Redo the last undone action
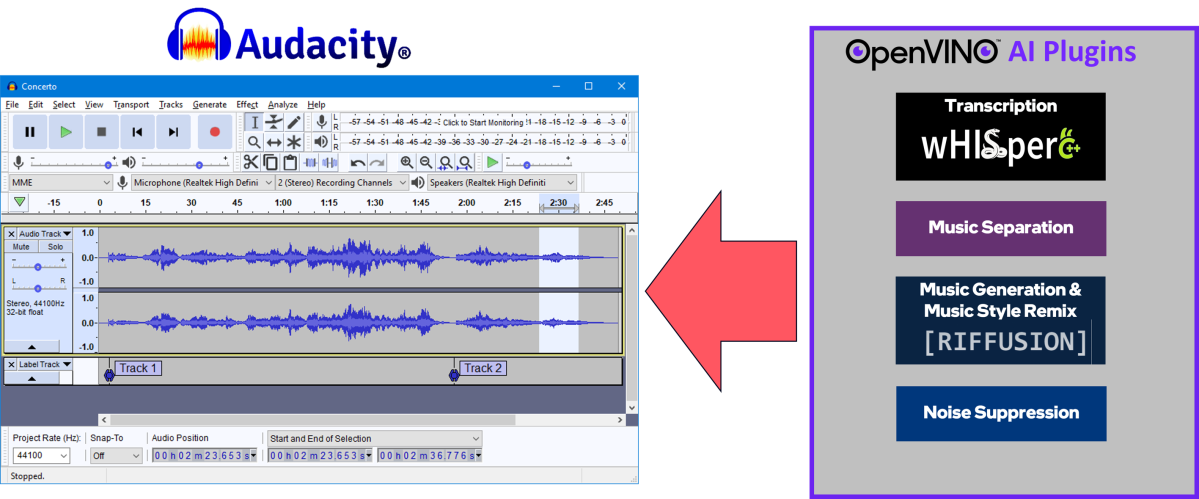The height and width of the screenshot is (499, 1199). [377, 162]
